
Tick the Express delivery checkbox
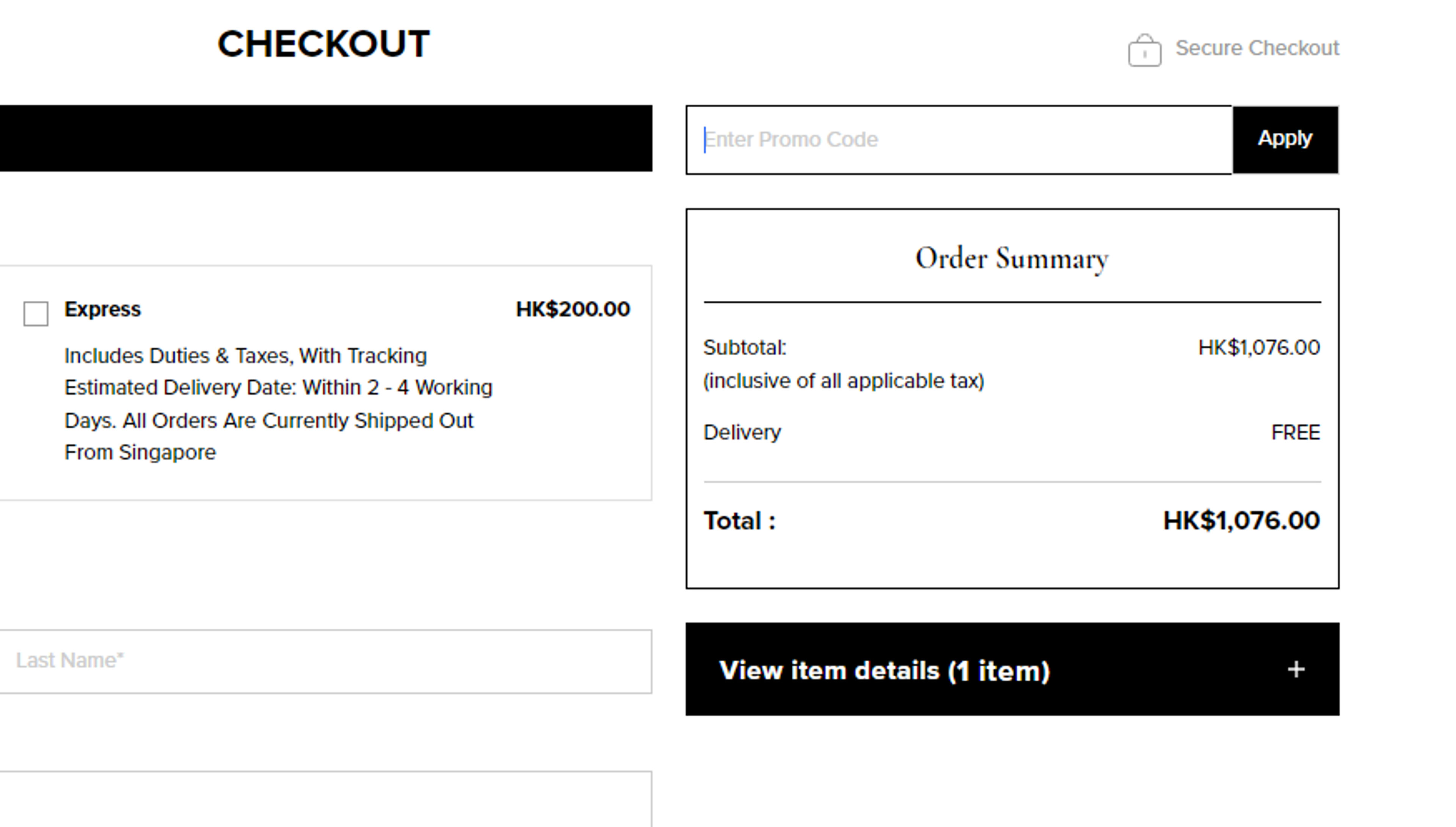point(36,314)
